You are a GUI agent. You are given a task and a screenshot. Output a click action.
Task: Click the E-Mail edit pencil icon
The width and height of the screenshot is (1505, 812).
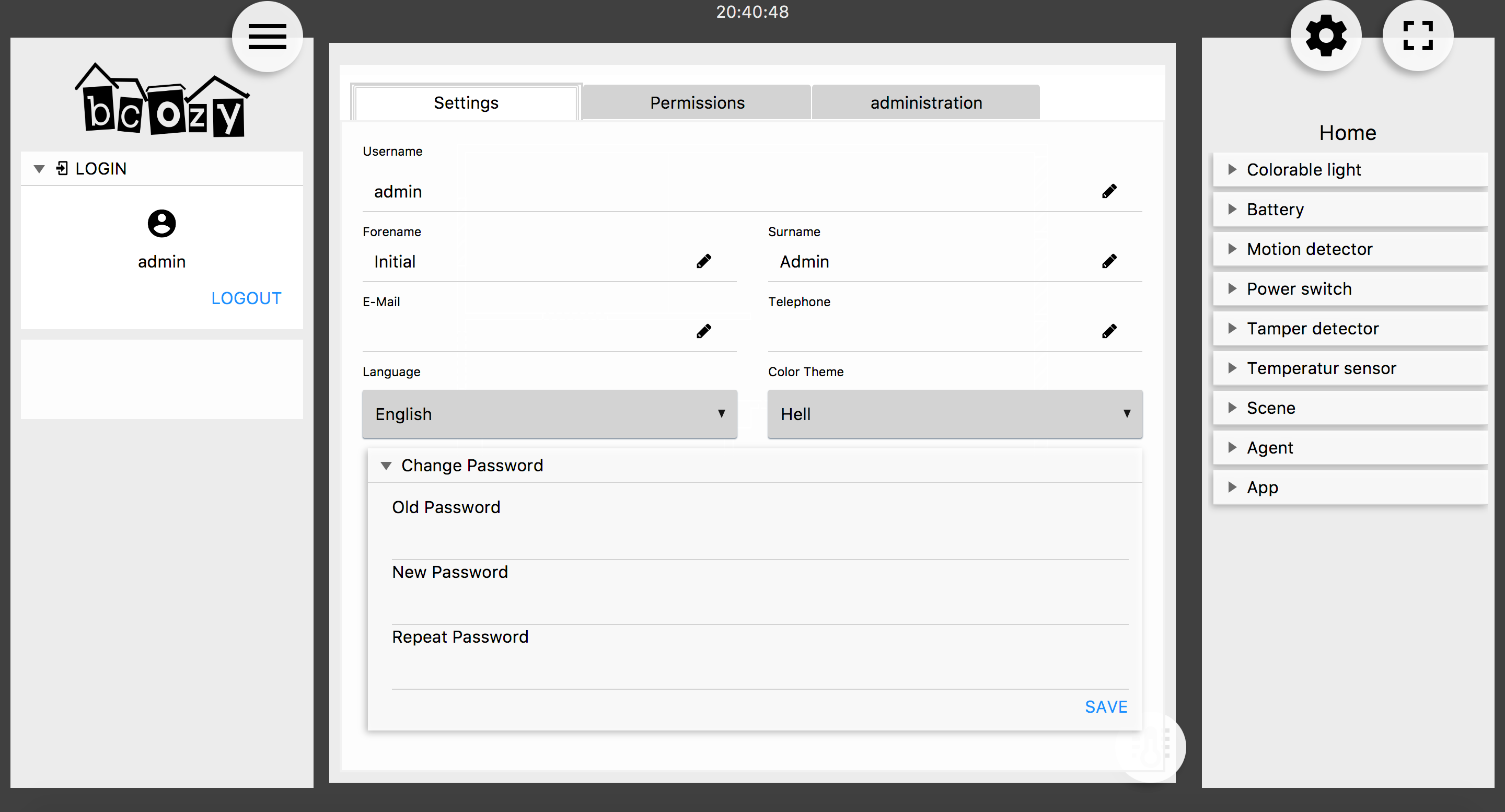[704, 331]
